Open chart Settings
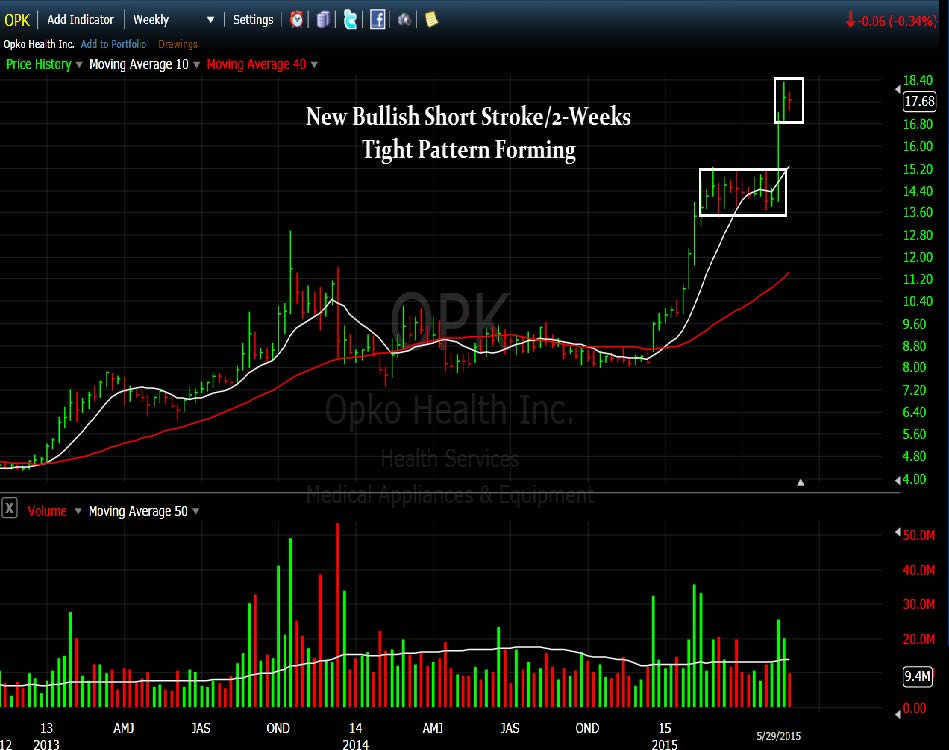 pyautogui.click(x=253, y=19)
